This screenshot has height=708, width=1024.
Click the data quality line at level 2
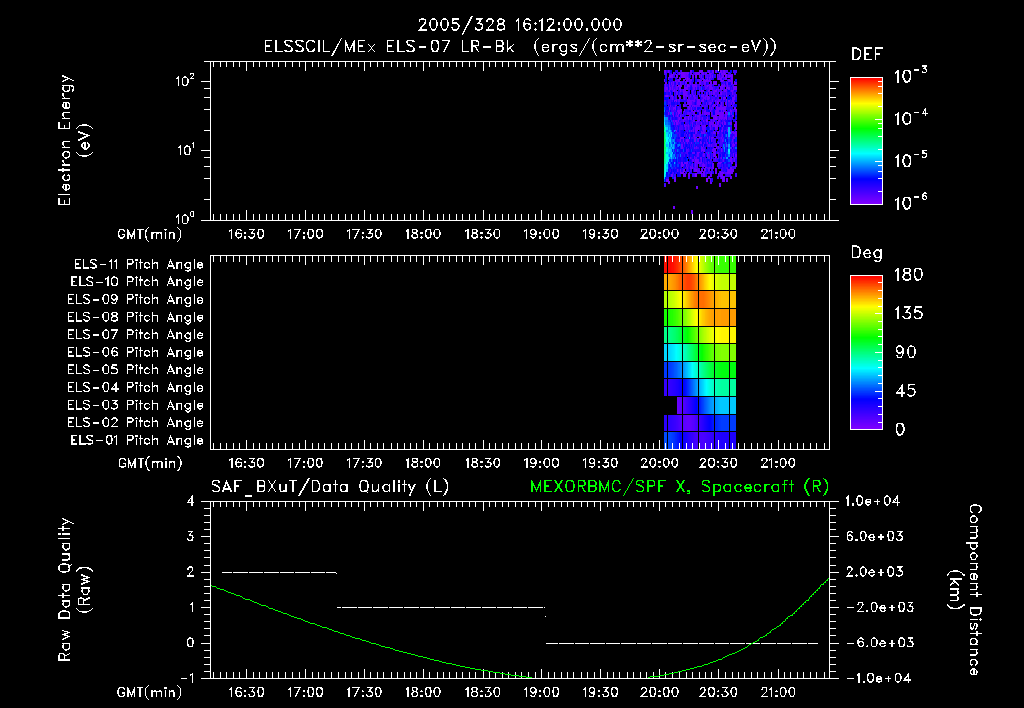[x=280, y=573]
